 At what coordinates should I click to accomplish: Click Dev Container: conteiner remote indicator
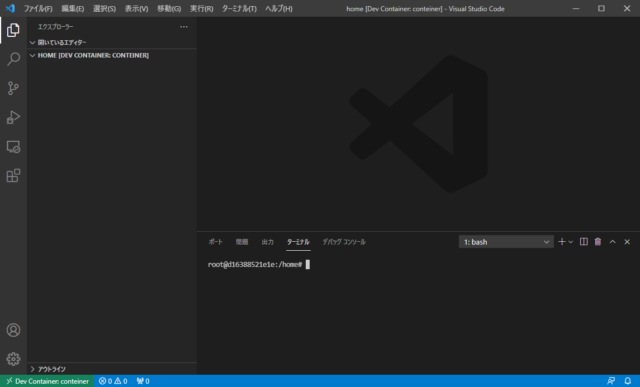(x=47, y=381)
